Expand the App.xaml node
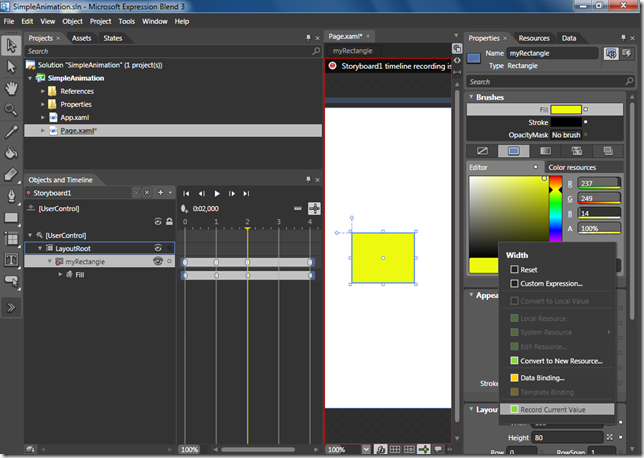This screenshot has height=458, width=644. pos(43,117)
